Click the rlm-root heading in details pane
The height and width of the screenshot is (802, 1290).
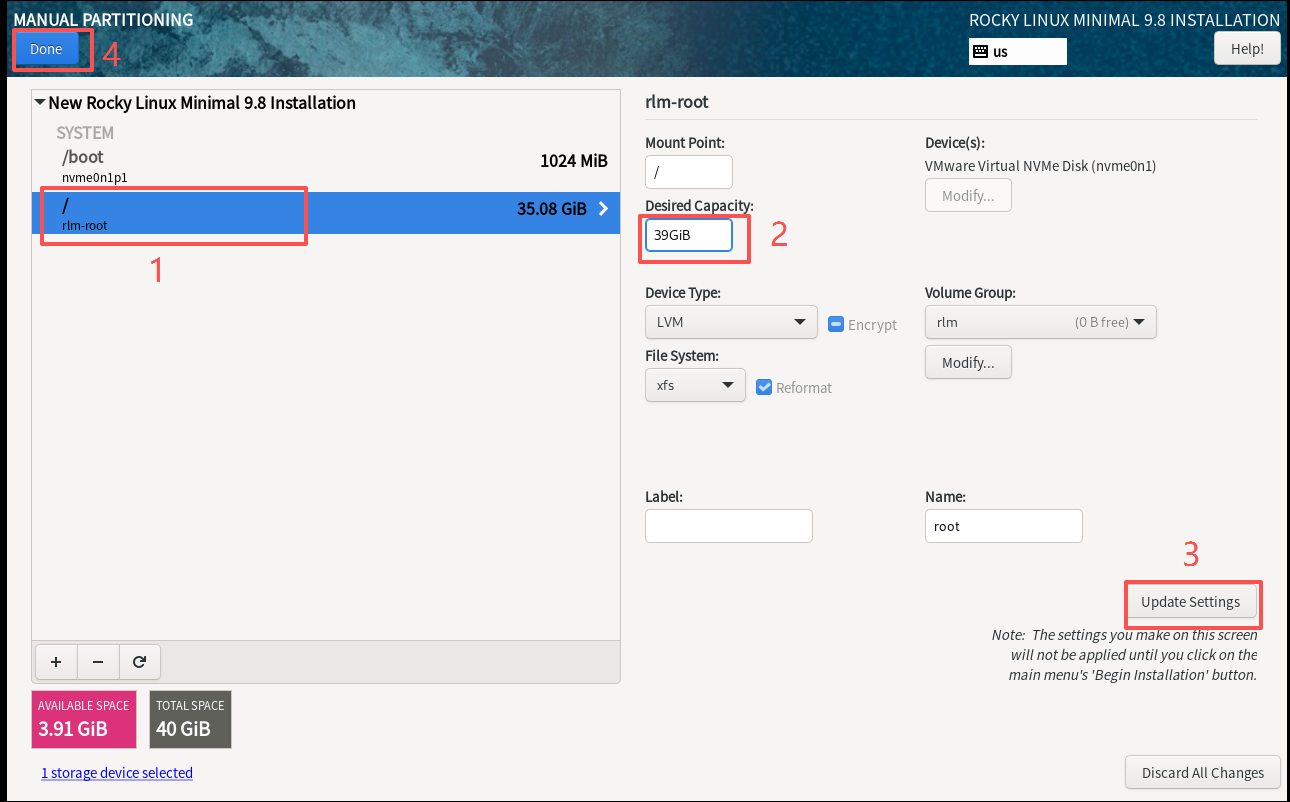(677, 102)
